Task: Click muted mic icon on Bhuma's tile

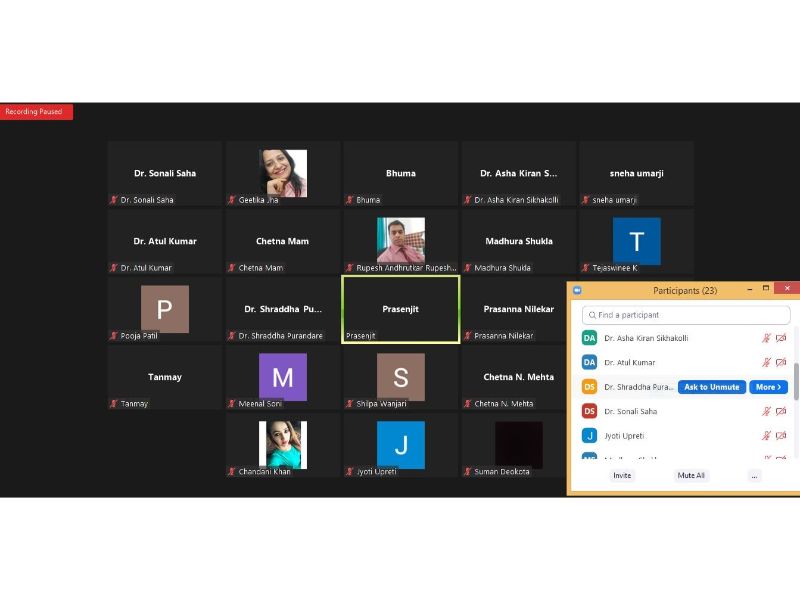Action: coord(349,200)
